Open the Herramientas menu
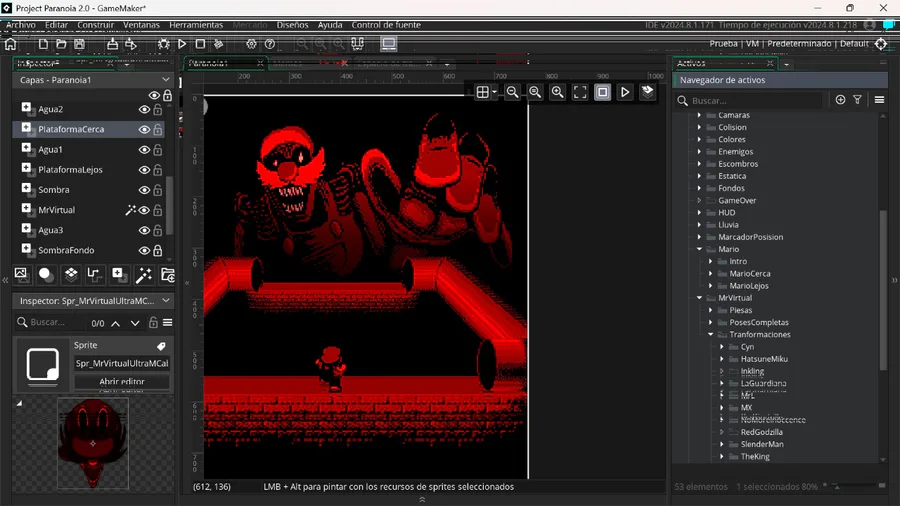Screen dimensions: 900x506 click(196, 25)
